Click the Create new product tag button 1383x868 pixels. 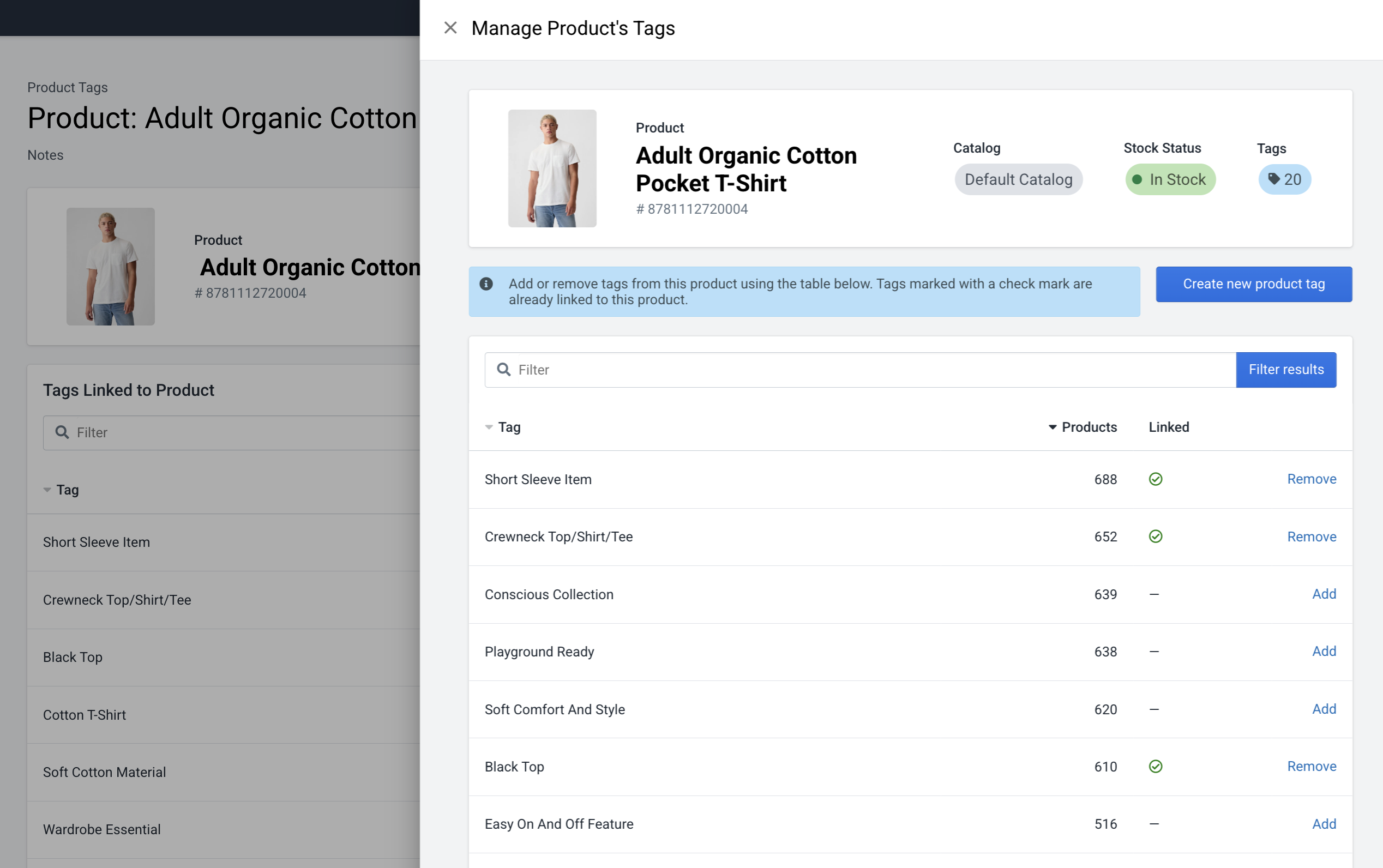(1253, 284)
